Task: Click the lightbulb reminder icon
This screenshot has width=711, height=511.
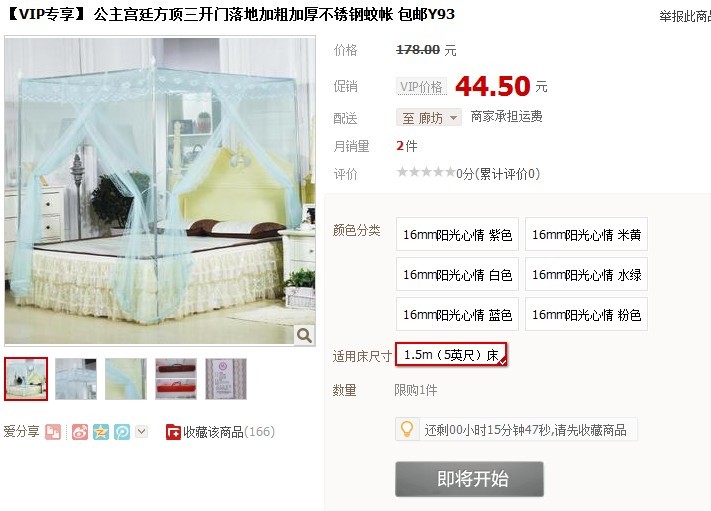Action: (x=407, y=428)
